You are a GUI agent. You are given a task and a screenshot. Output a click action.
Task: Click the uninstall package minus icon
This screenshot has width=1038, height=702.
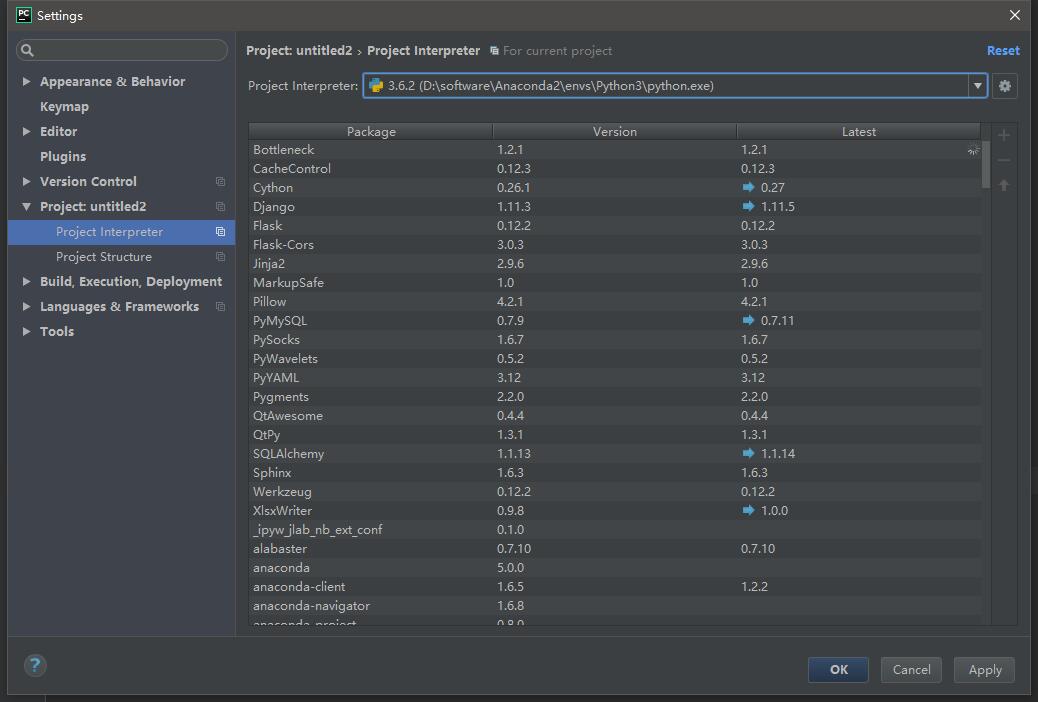[x=1004, y=160]
